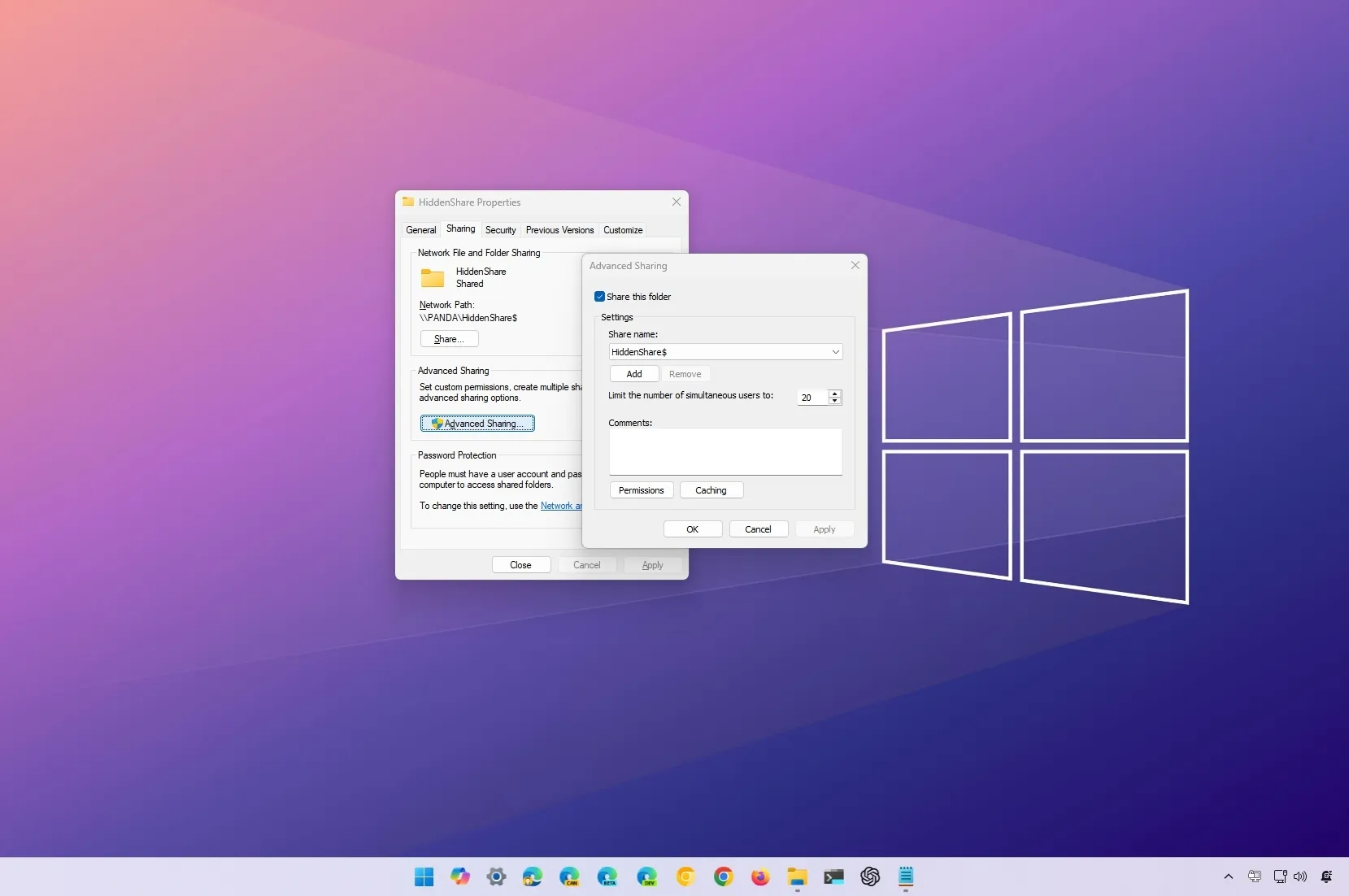Click the network display tray icon

pos(1280,876)
